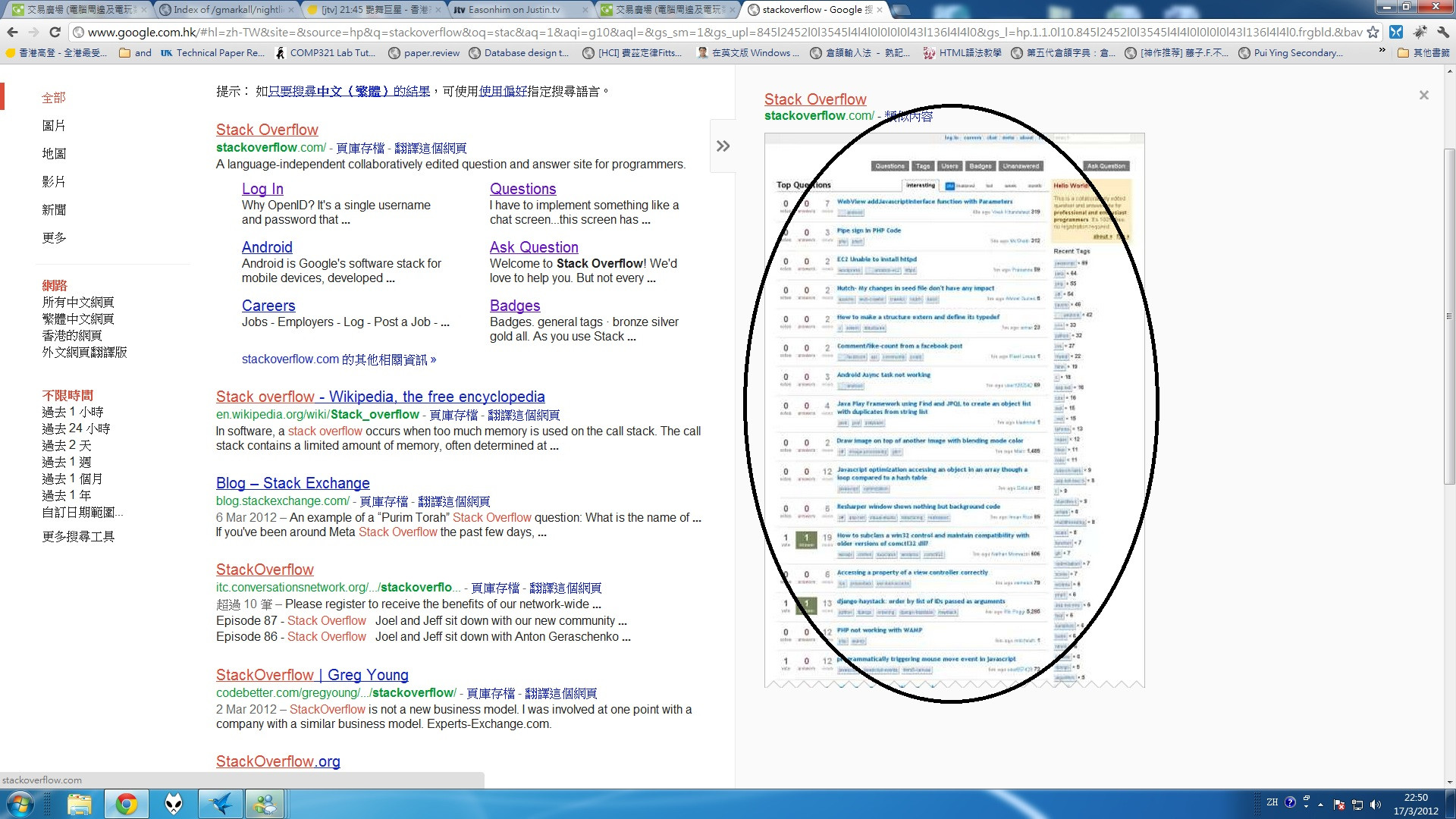
Task: Click the browser back arrow
Action: pos(12,32)
